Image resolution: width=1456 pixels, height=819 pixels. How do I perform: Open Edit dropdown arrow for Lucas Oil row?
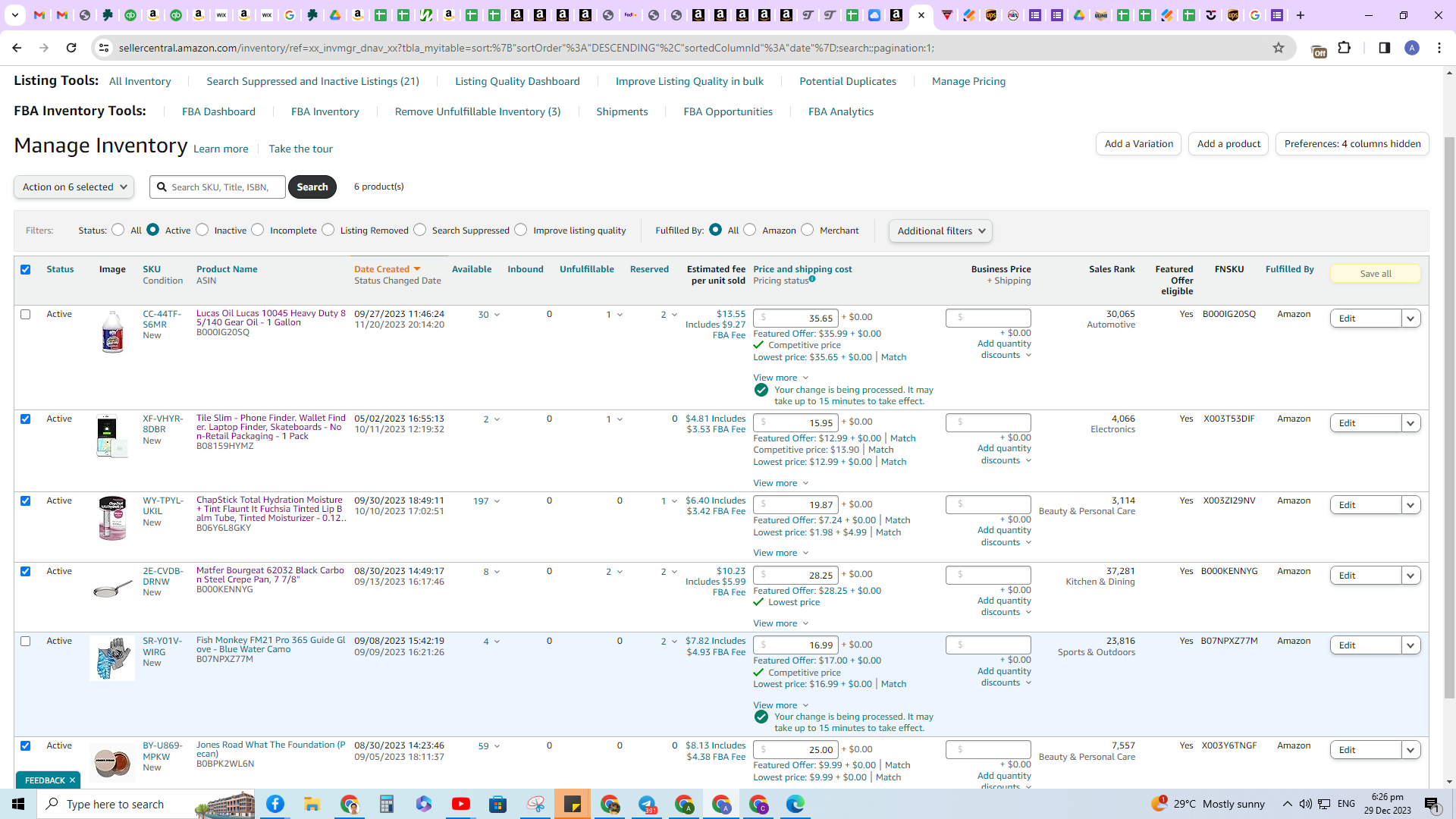tap(1410, 318)
